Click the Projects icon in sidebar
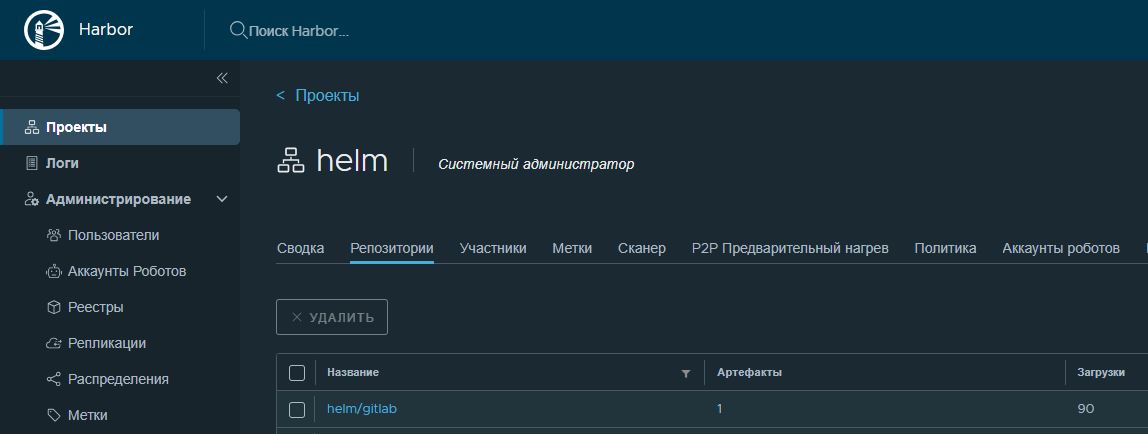The image size is (1148, 434). point(31,127)
